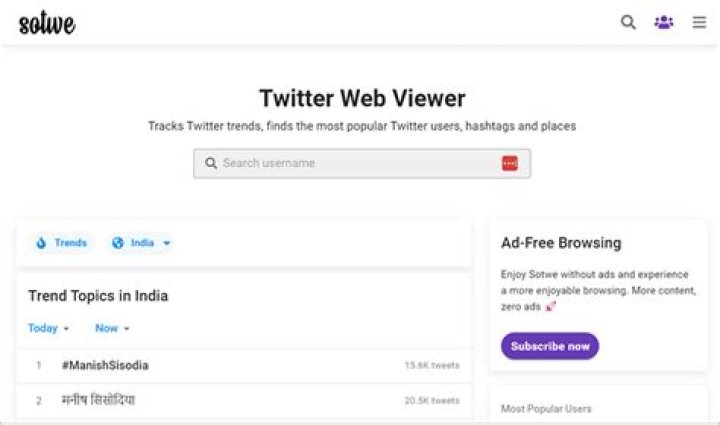The width and height of the screenshot is (720, 425).
Task: Open search via the magnifier icon in header
Action: pyautogui.click(x=628, y=22)
